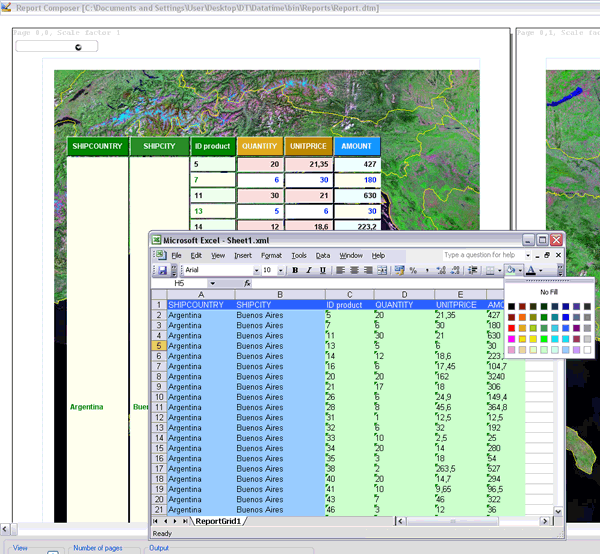Pick the magenta swatch in fill palette
The width and height of the screenshot is (600, 554).
click(x=512, y=339)
